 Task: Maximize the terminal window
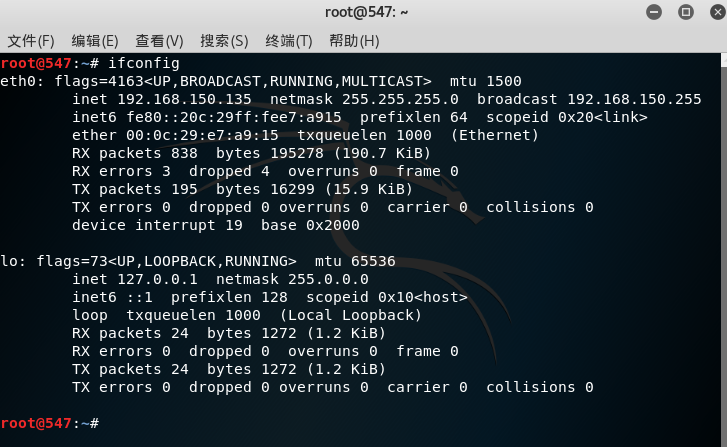click(x=686, y=12)
